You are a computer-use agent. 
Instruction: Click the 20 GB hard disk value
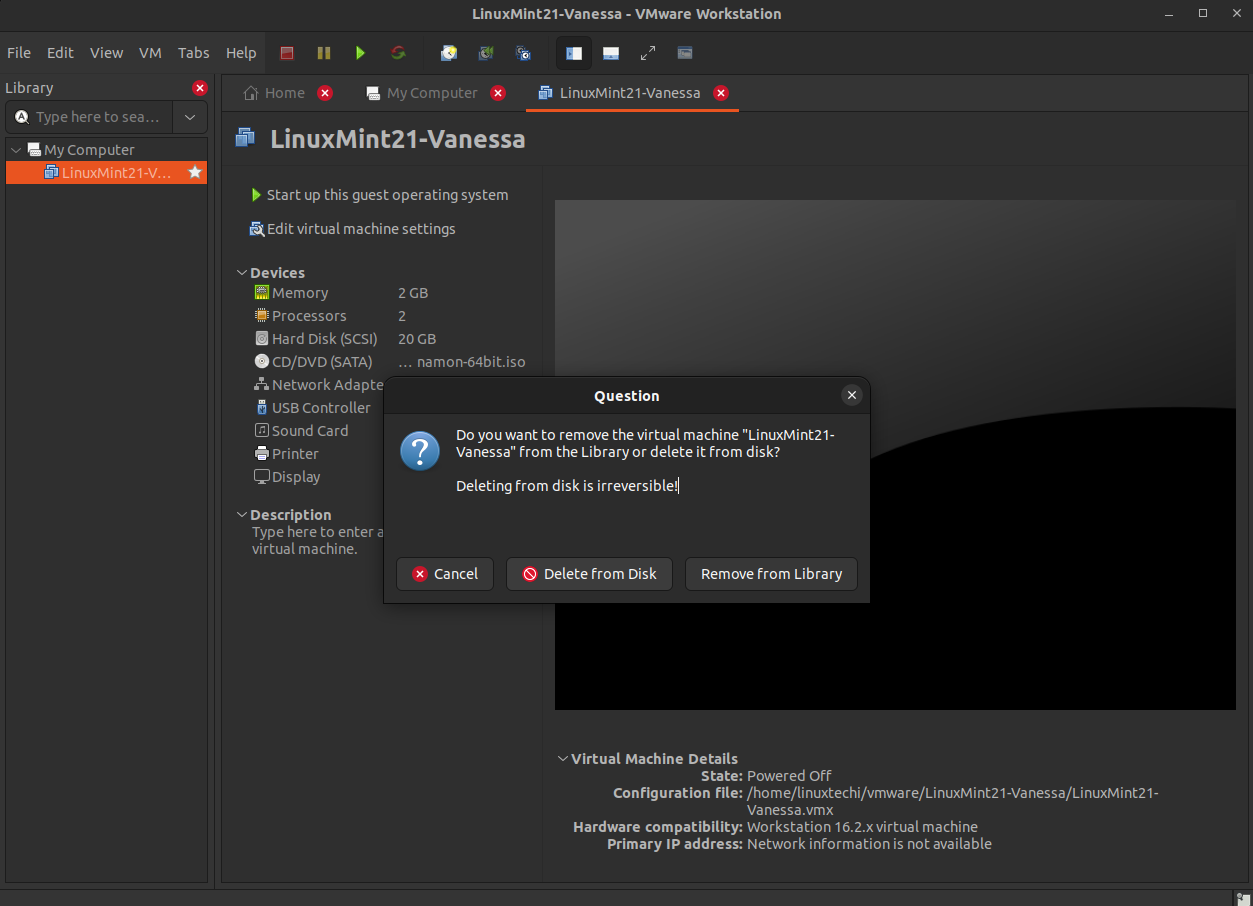(417, 339)
